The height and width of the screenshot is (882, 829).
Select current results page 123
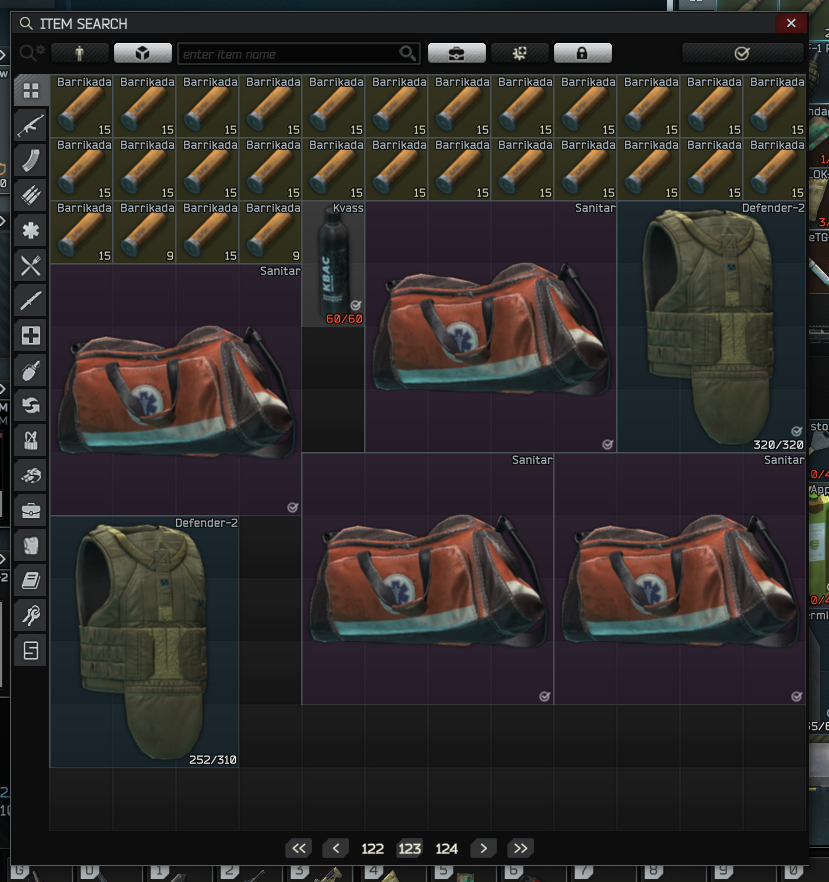coord(409,848)
